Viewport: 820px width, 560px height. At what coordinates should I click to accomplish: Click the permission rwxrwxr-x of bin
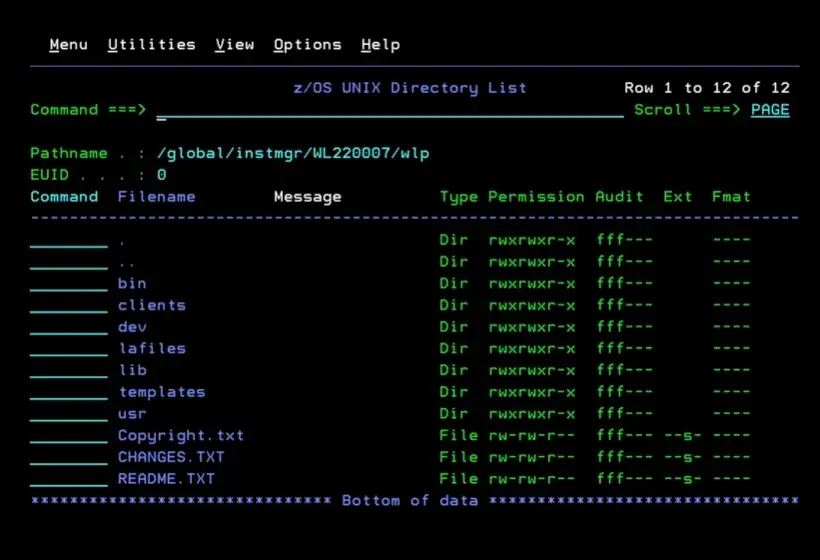pos(531,283)
